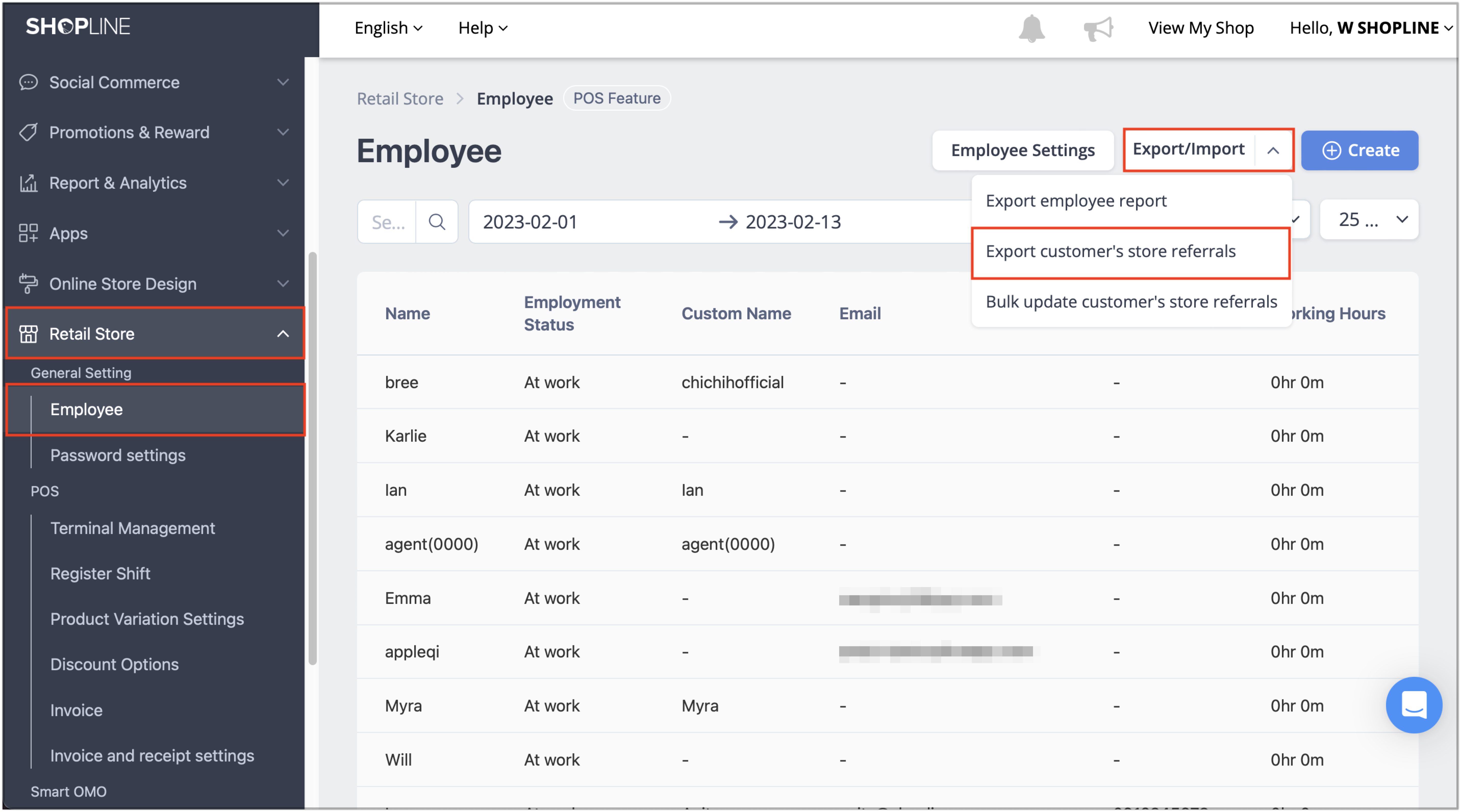Select Export employee report
This screenshot has height=812, width=1461.
(x=1131, y=201)
